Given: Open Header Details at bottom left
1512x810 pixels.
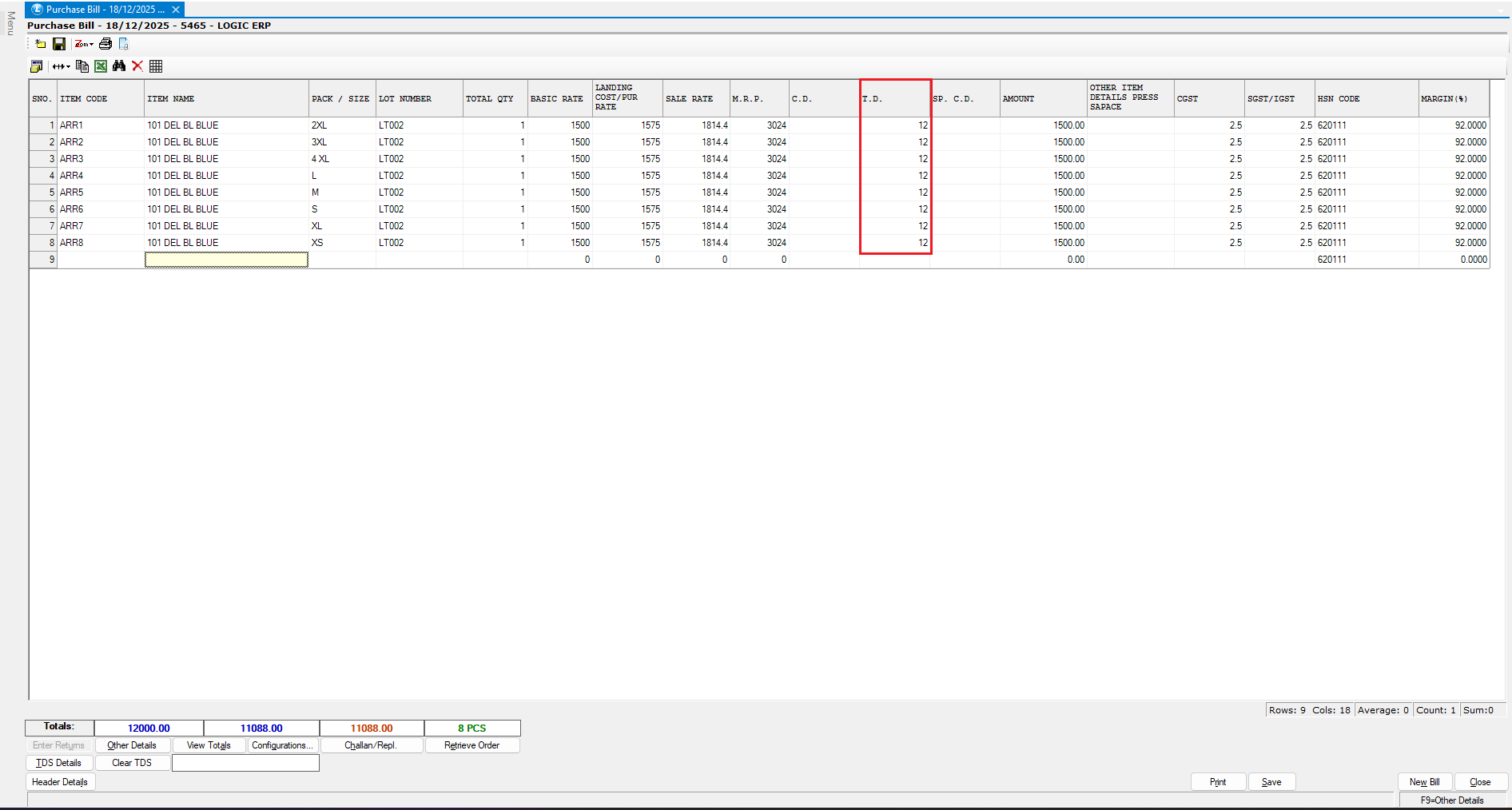Looking at the screenshot, I should tap(60, 782).
